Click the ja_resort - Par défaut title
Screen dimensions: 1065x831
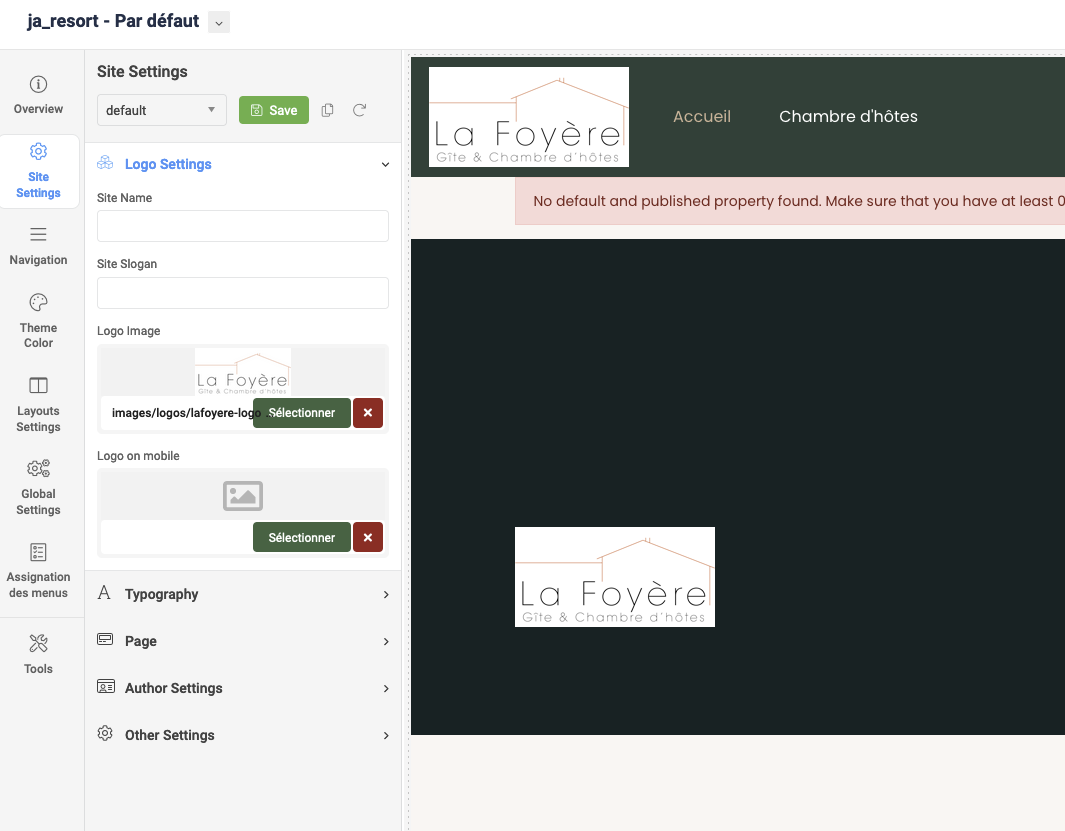coord(113,21)
